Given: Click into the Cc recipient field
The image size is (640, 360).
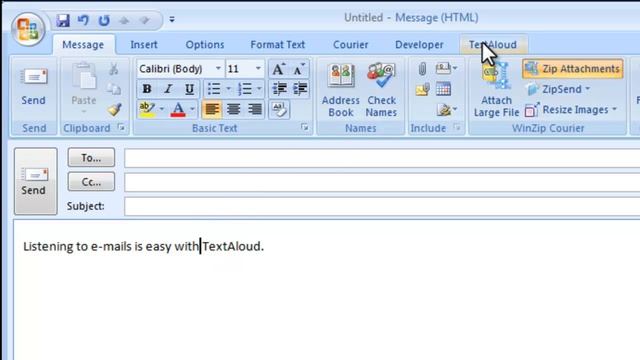Looking at the screenshot, I should pos(382,182).
